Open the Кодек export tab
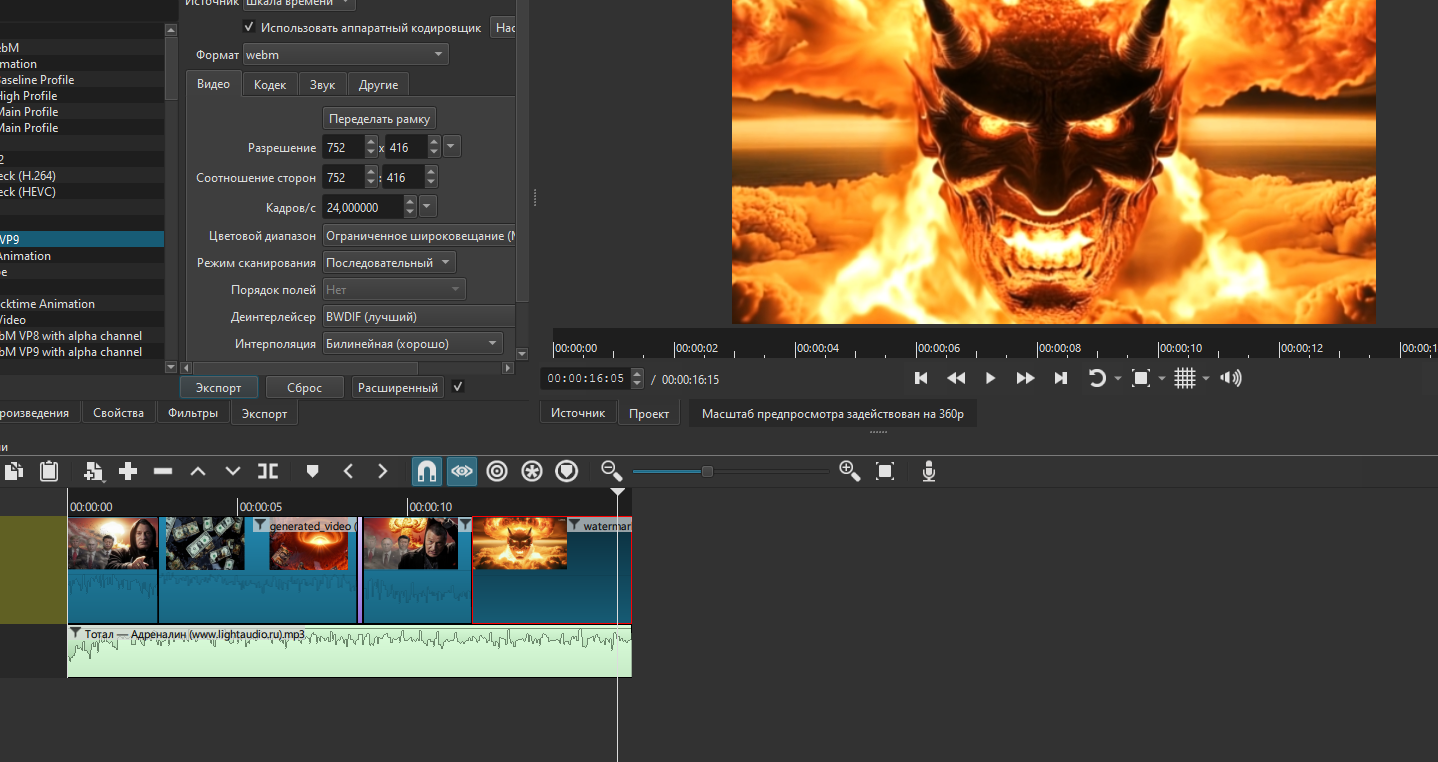 click(270, 85)
